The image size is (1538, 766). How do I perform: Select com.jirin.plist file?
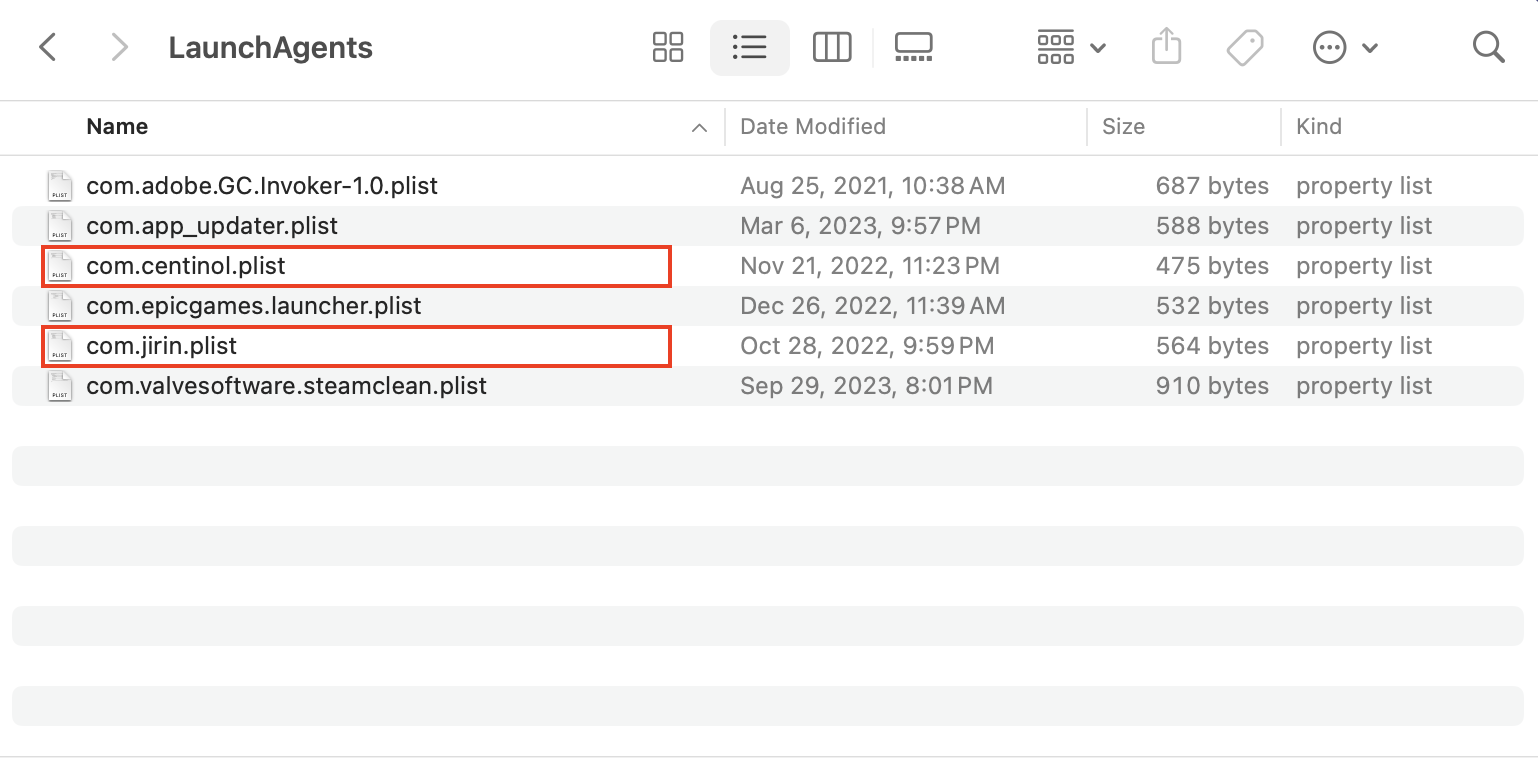(x=161, y=346)
